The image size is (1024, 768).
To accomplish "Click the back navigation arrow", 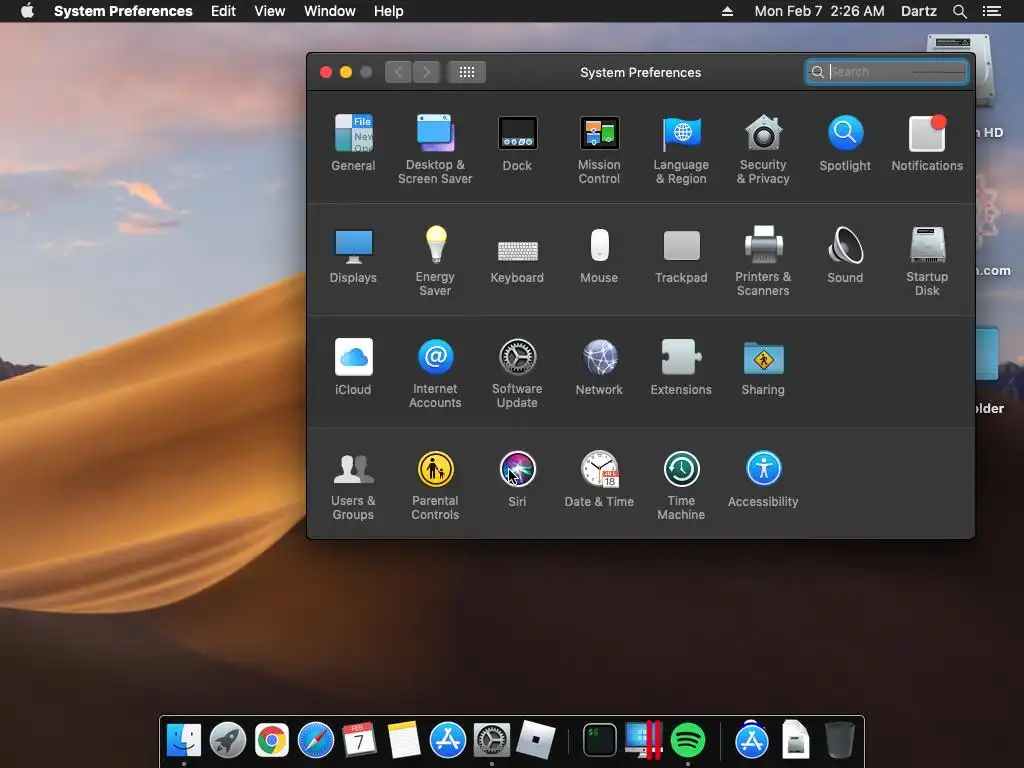I will (398, 72).
